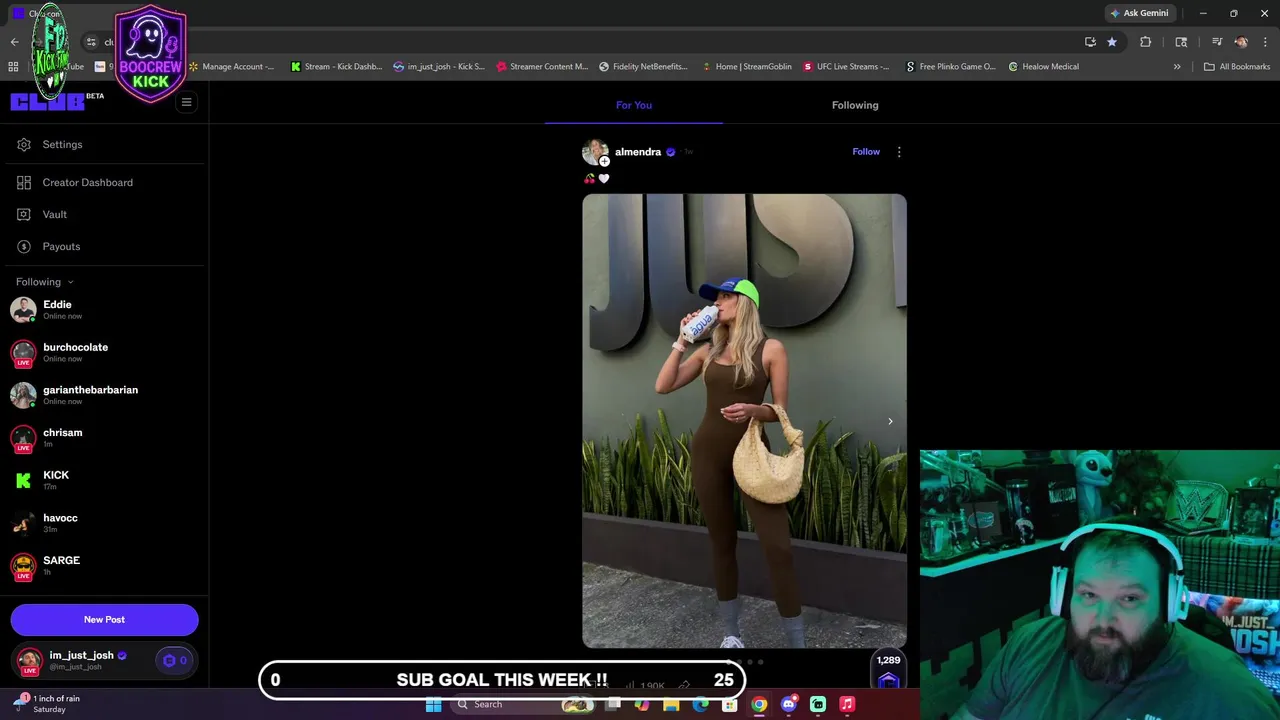Open the Vault page
1280x720 pixels.
42,215
